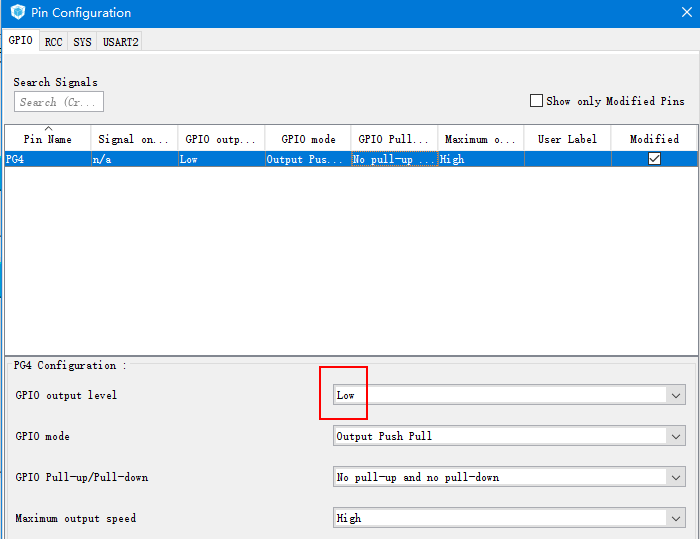
Task: Open the USART2 tab
Action: pos(121,42)
